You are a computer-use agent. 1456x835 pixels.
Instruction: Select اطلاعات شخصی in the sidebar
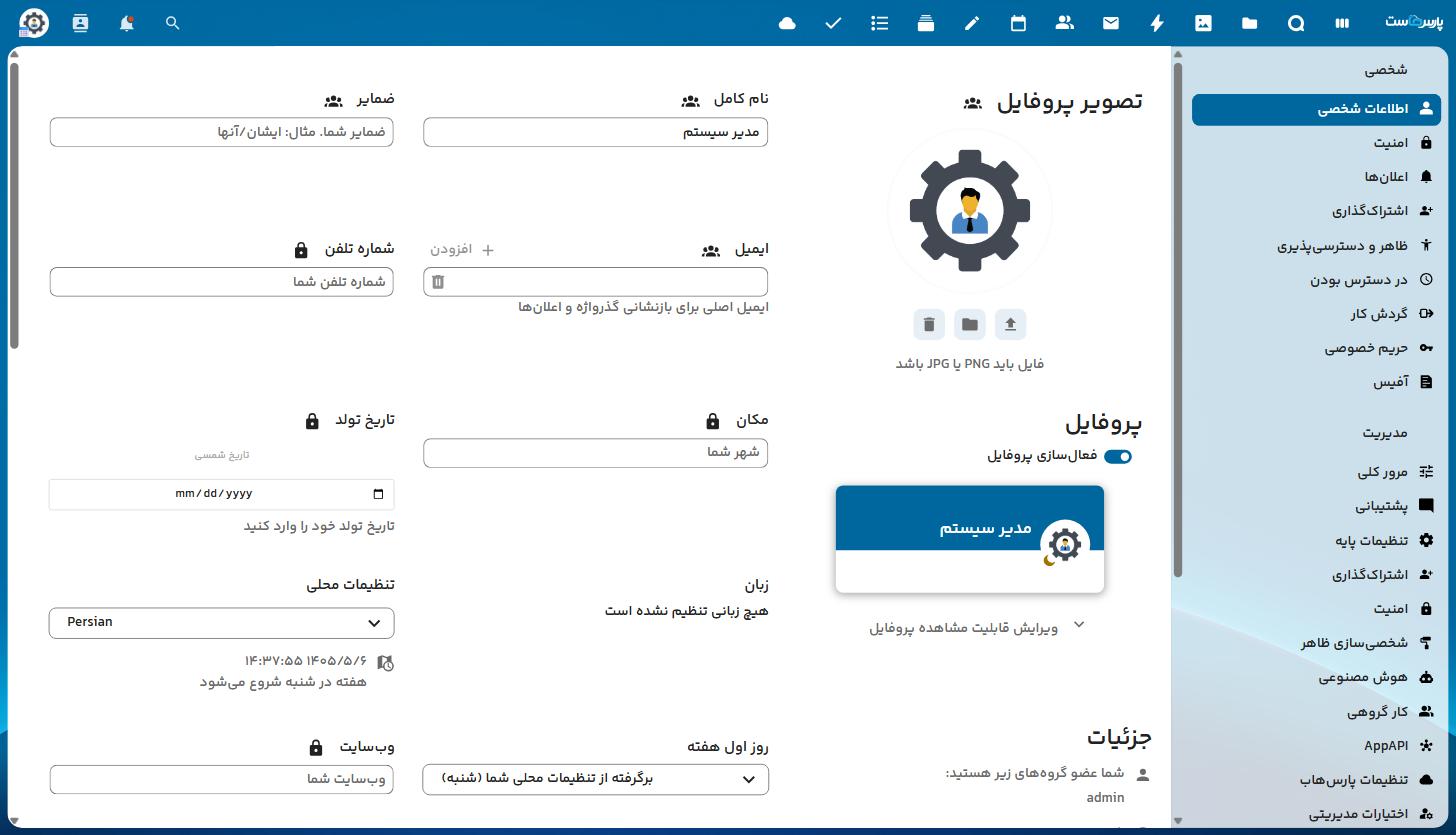[x=1316, y=109]
